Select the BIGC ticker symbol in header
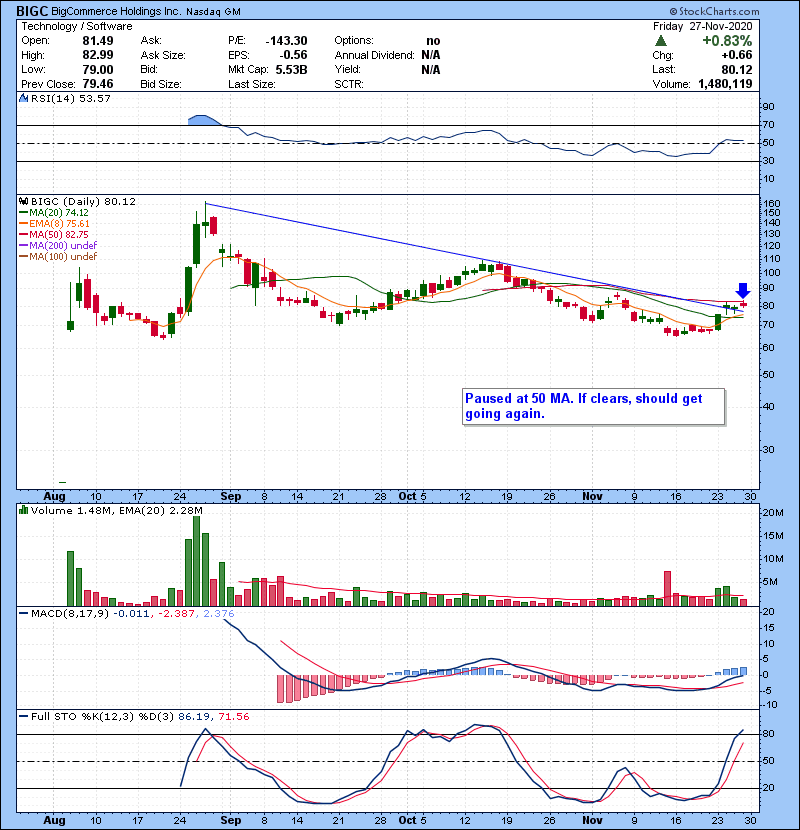 tap(32, 11)
